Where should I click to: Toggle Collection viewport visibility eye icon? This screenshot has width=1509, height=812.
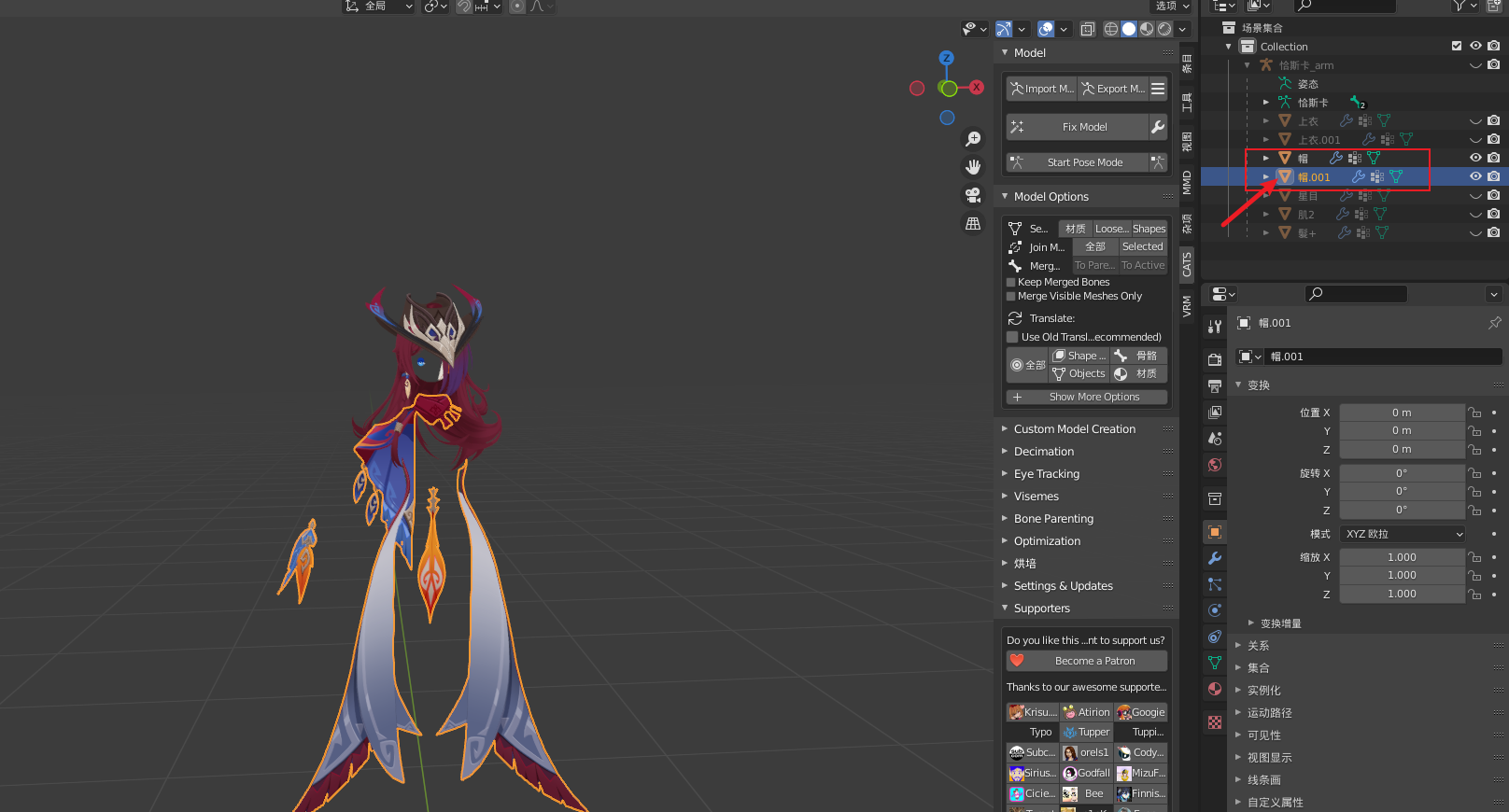click(1475, 46)
